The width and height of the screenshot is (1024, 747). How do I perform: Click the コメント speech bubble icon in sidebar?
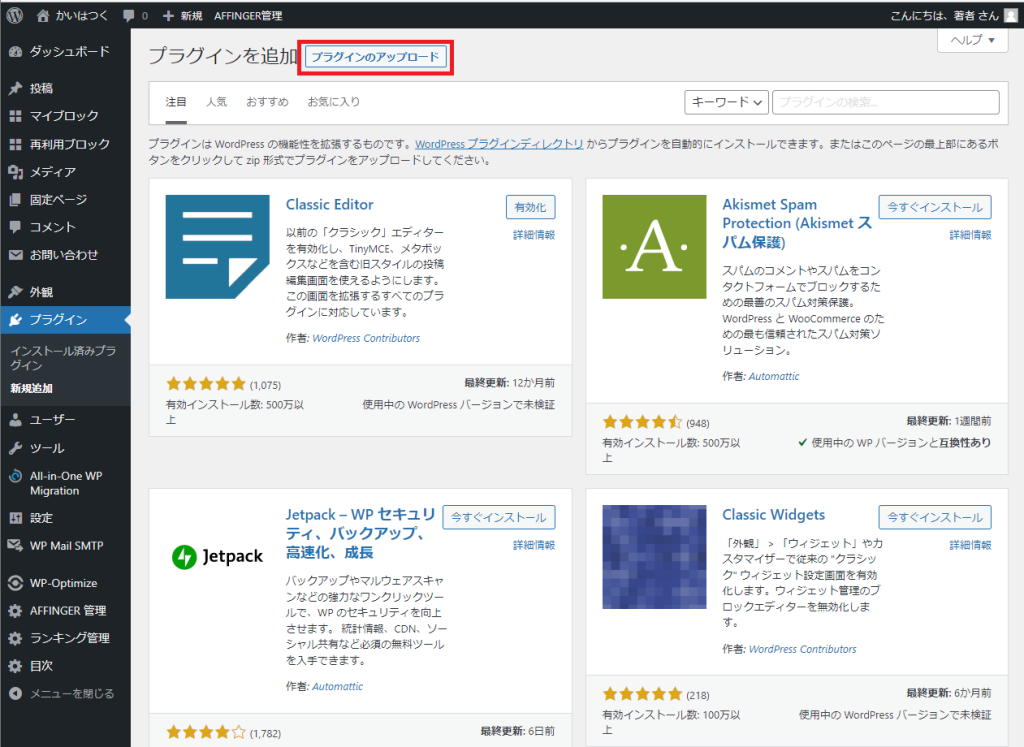(16, 227)
